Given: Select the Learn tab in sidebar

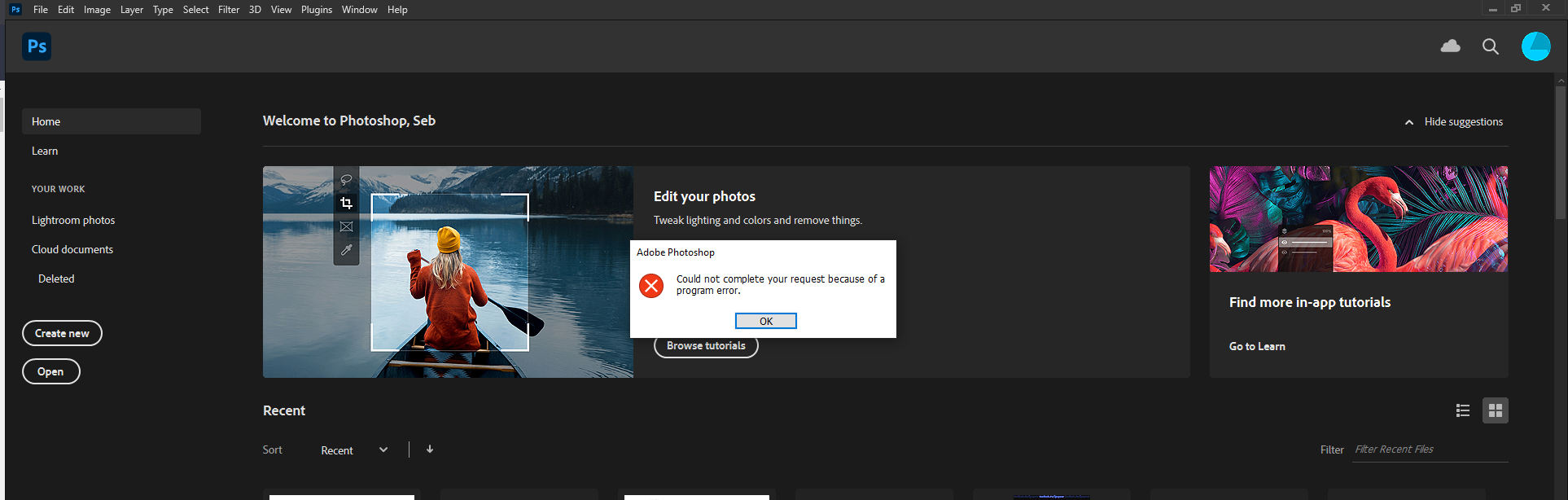Looking at the screenshot, I should click(45, 151).
